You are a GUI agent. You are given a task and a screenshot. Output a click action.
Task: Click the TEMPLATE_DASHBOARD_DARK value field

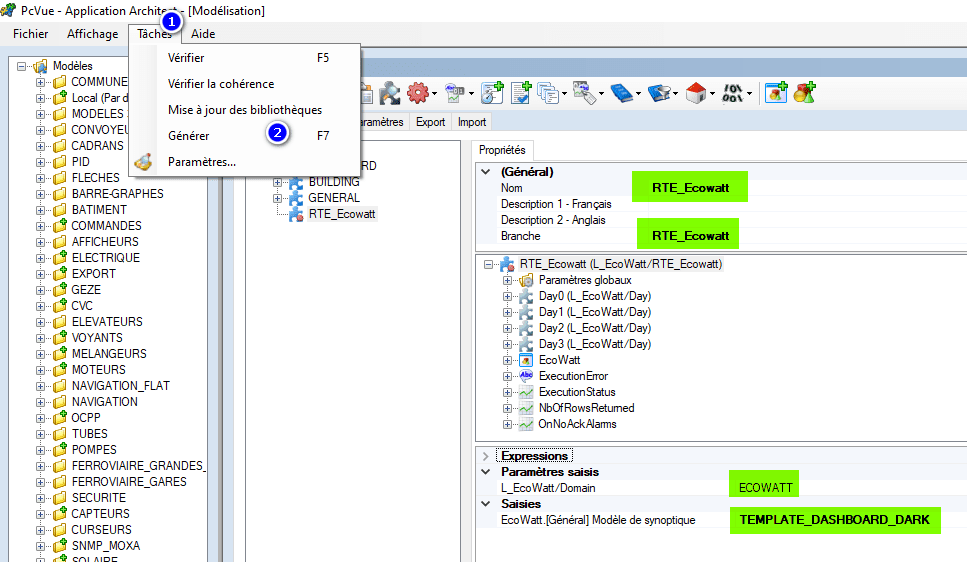(x=835, y=521)
